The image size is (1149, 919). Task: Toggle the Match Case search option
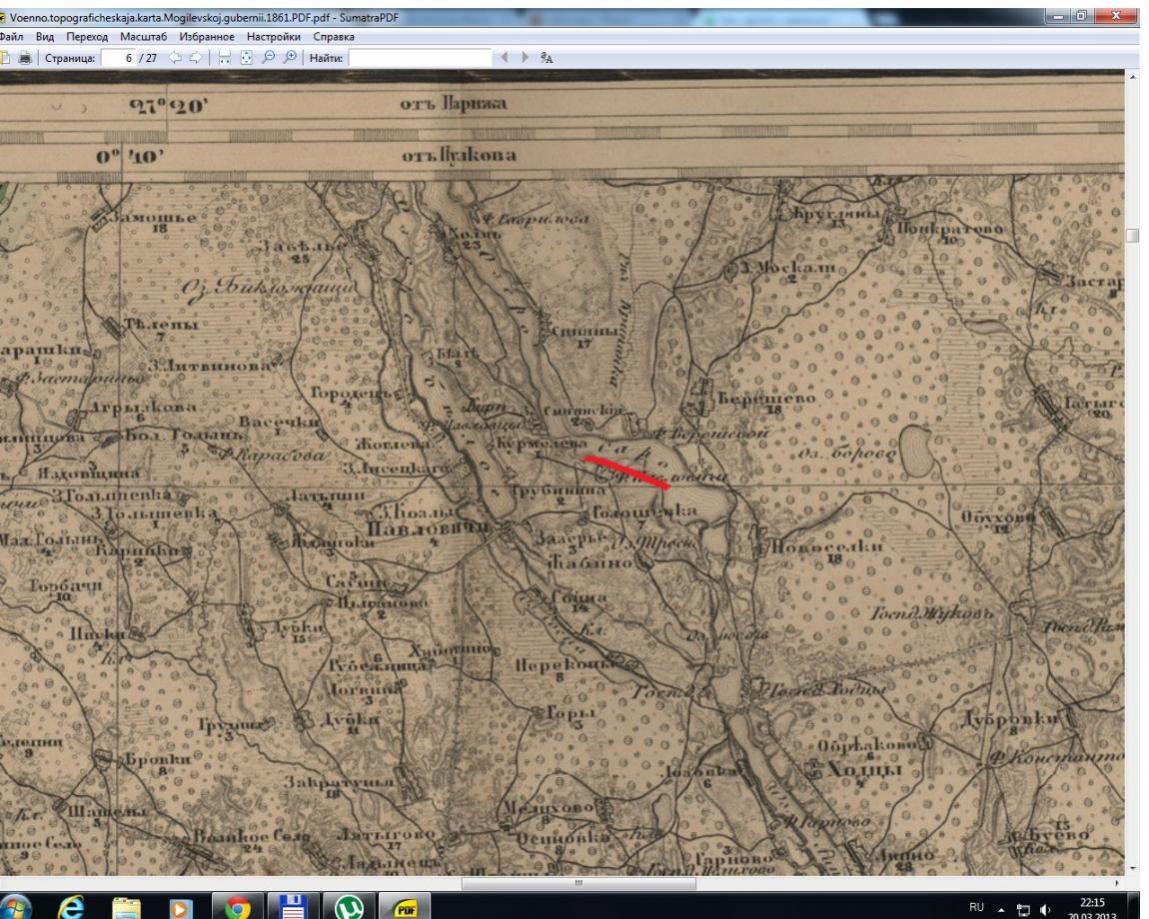[x=546, y=58]
